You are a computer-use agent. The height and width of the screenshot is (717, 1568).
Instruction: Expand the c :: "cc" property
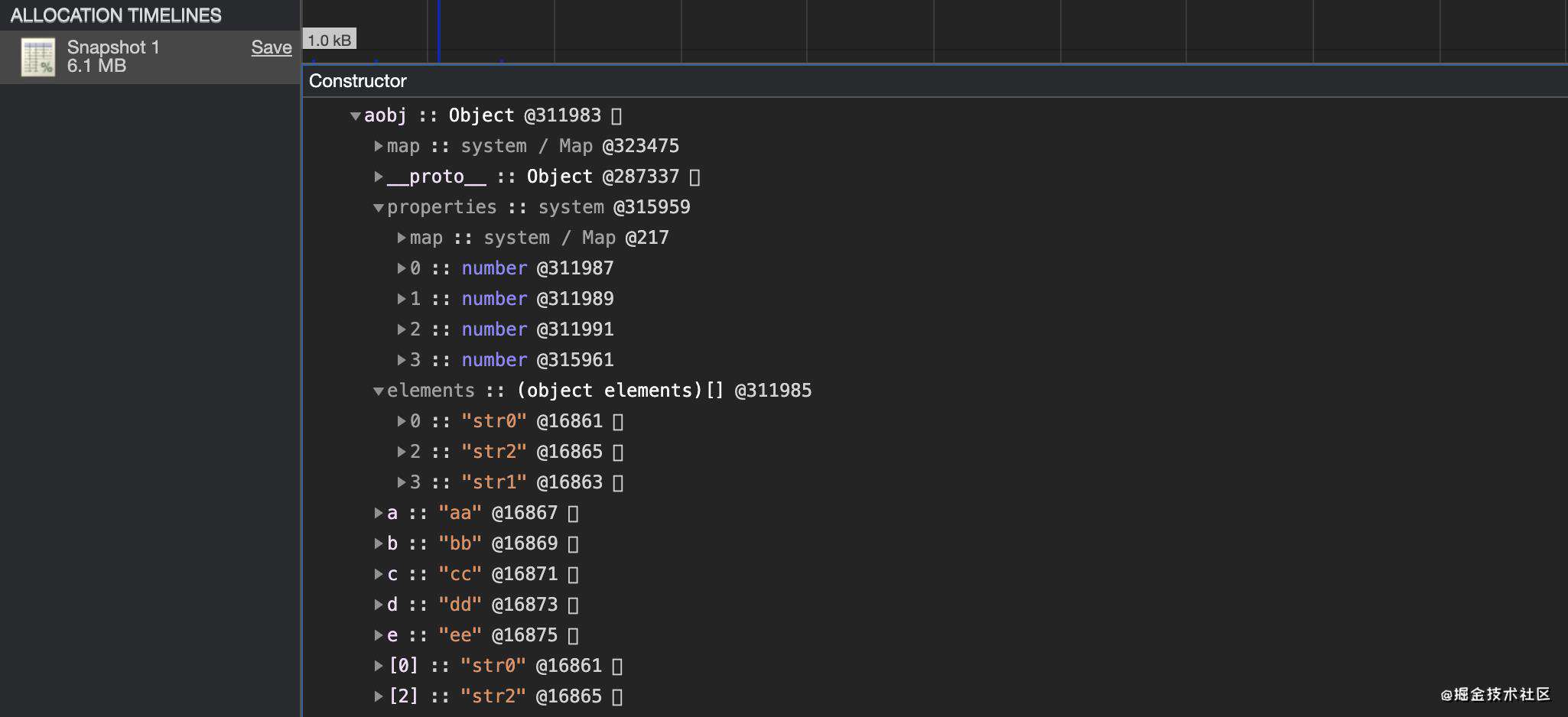(x=379, y=574)
